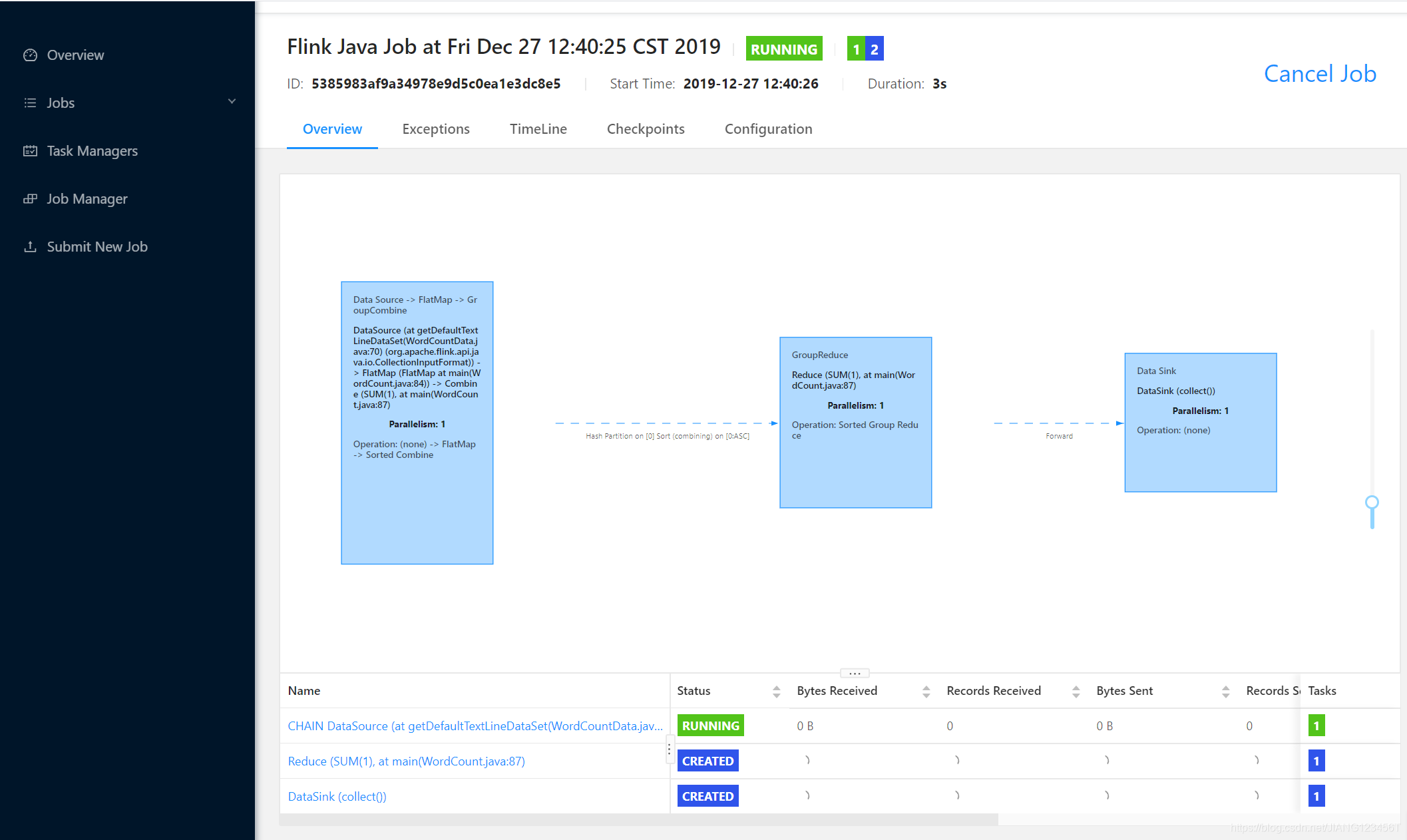Switch to the Exceptions tab
1407x840 pixels.
pyautogui.click(x=435, y=129)
